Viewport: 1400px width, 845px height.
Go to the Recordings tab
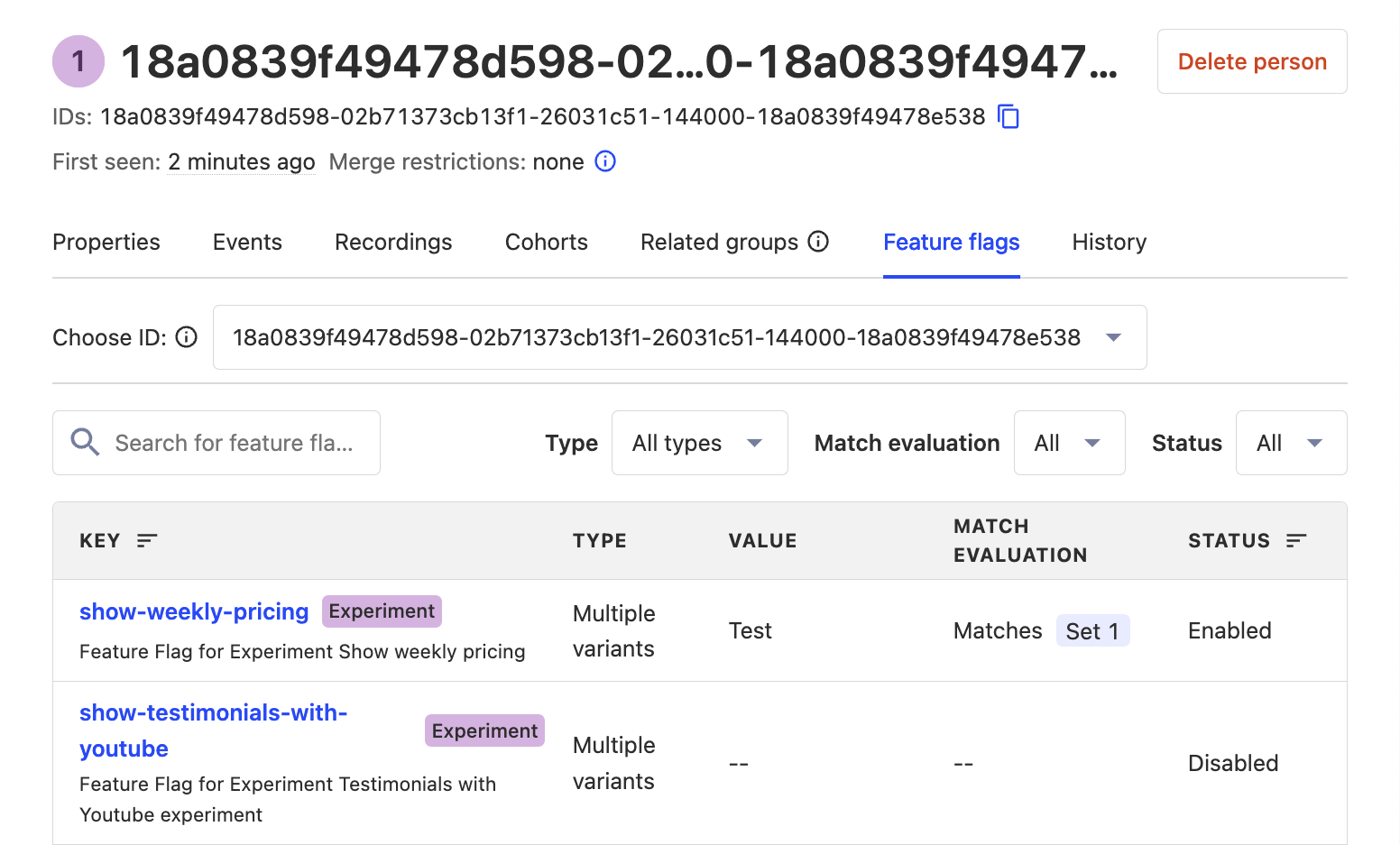point(393,242)
